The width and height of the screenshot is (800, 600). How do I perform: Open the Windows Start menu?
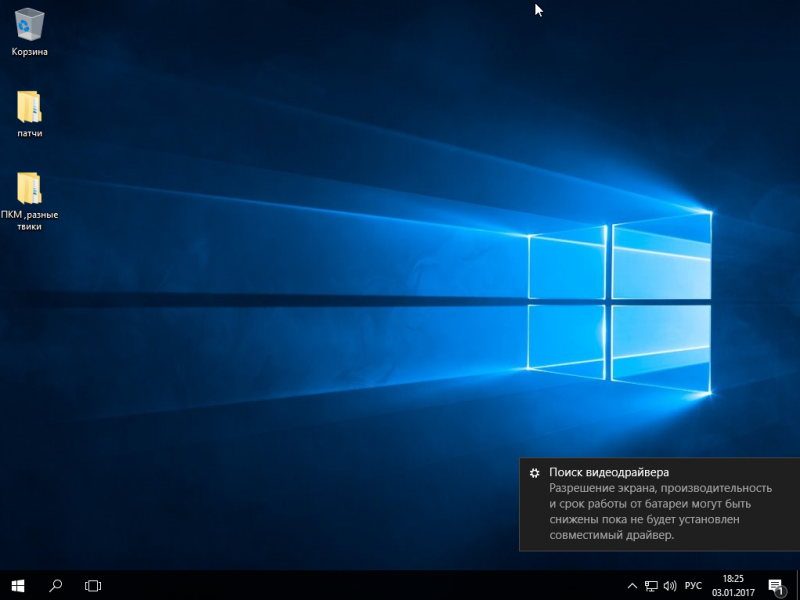point(18,585)
